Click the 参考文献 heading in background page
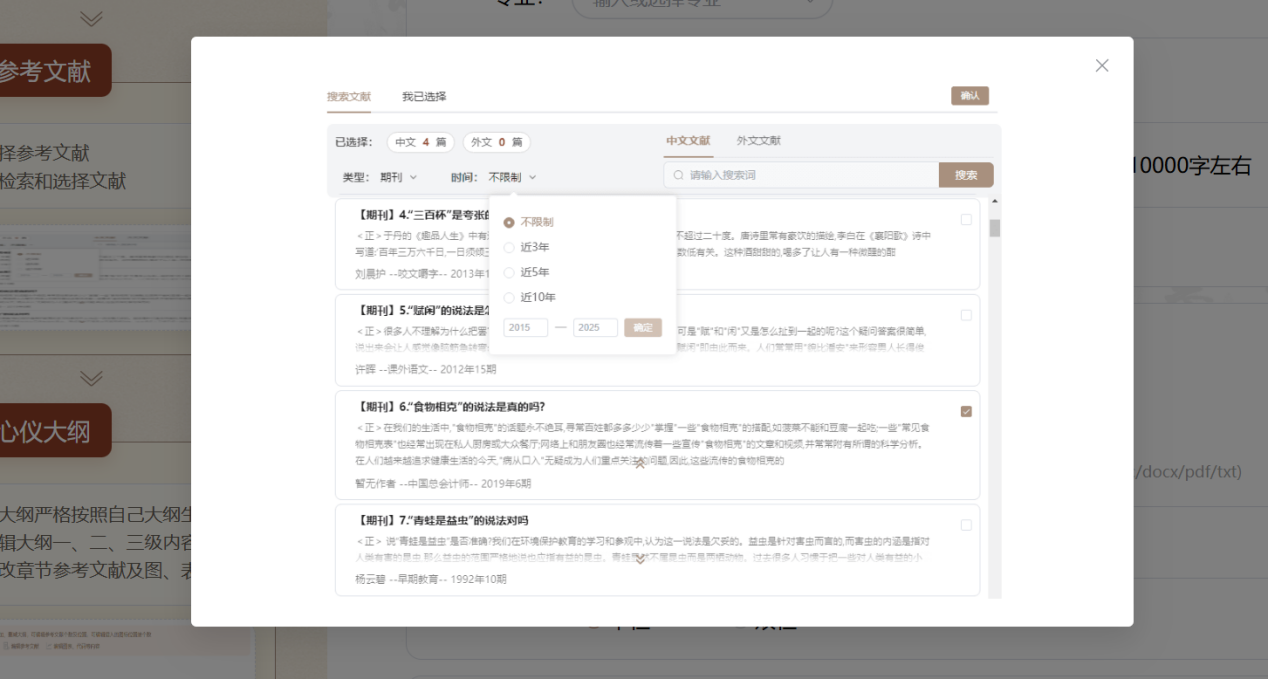The height and width of the screenshot is (679, 1268). [45, 70]
